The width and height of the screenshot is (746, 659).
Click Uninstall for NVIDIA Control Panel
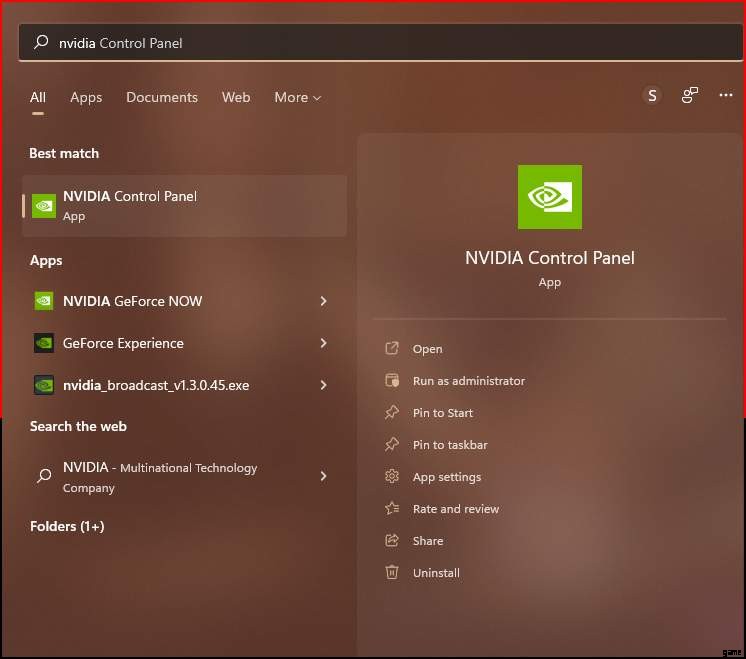click(x=436, y=572)
